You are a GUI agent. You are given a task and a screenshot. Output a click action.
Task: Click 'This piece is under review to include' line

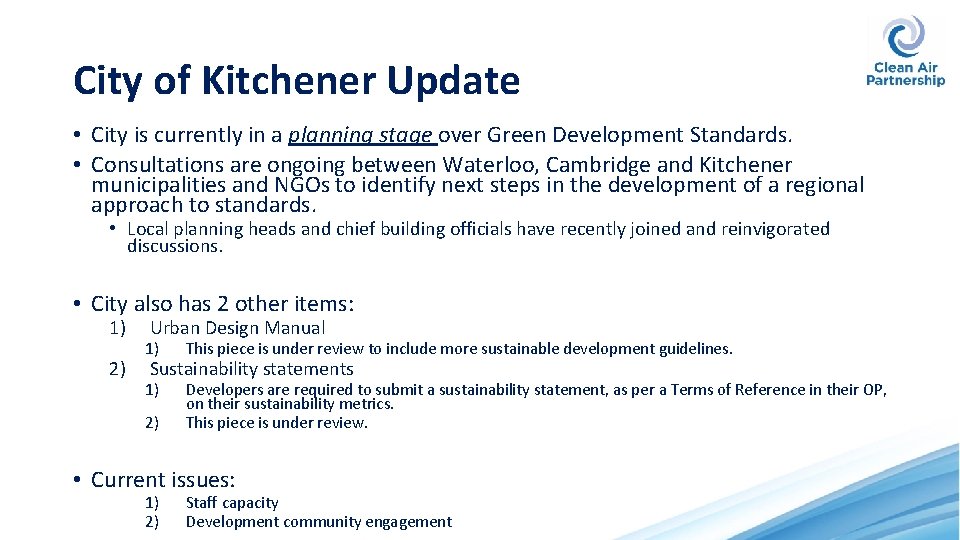coord(459,349)
